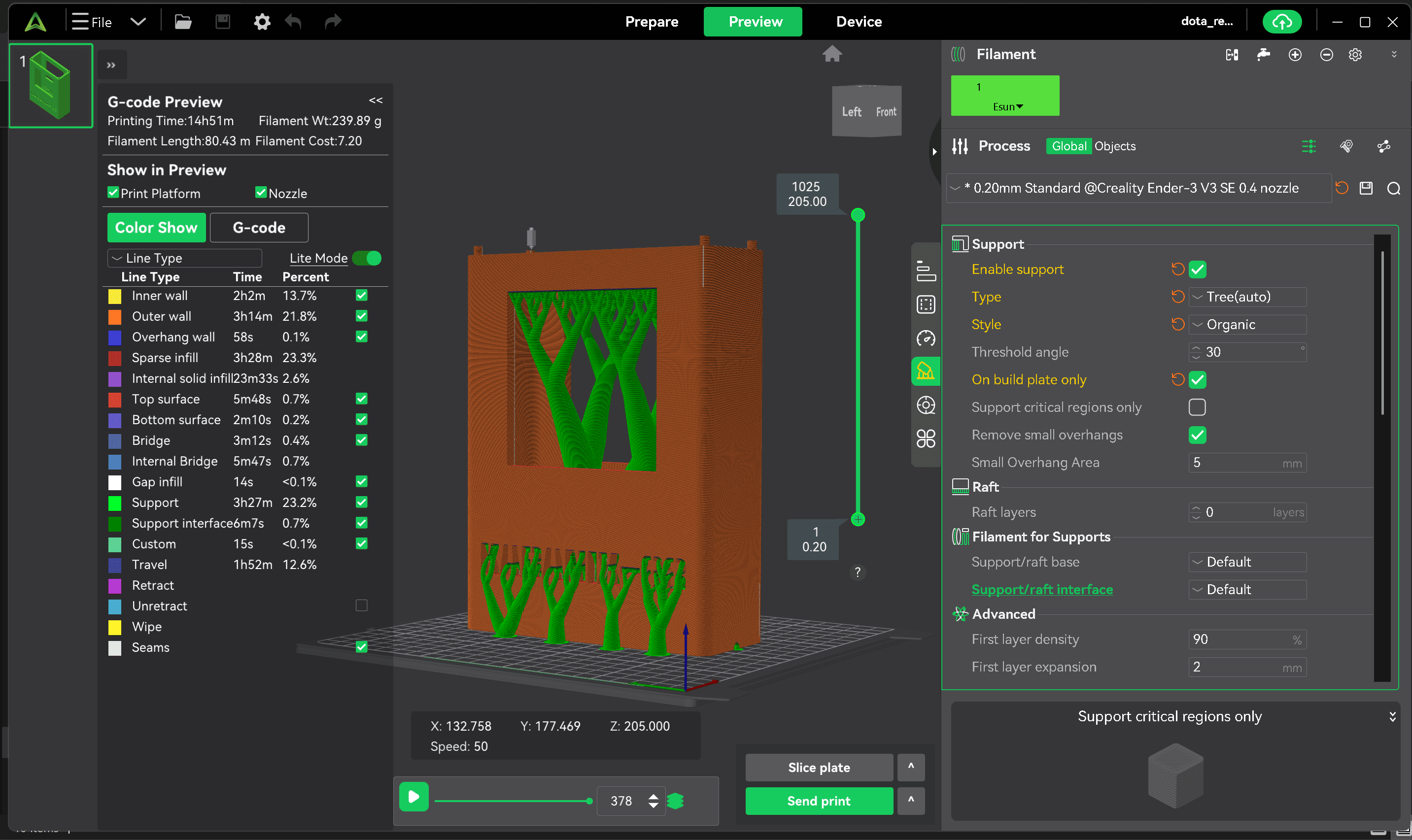
Task: Open the Others settings side tab icon
Action: click(926, 438)
